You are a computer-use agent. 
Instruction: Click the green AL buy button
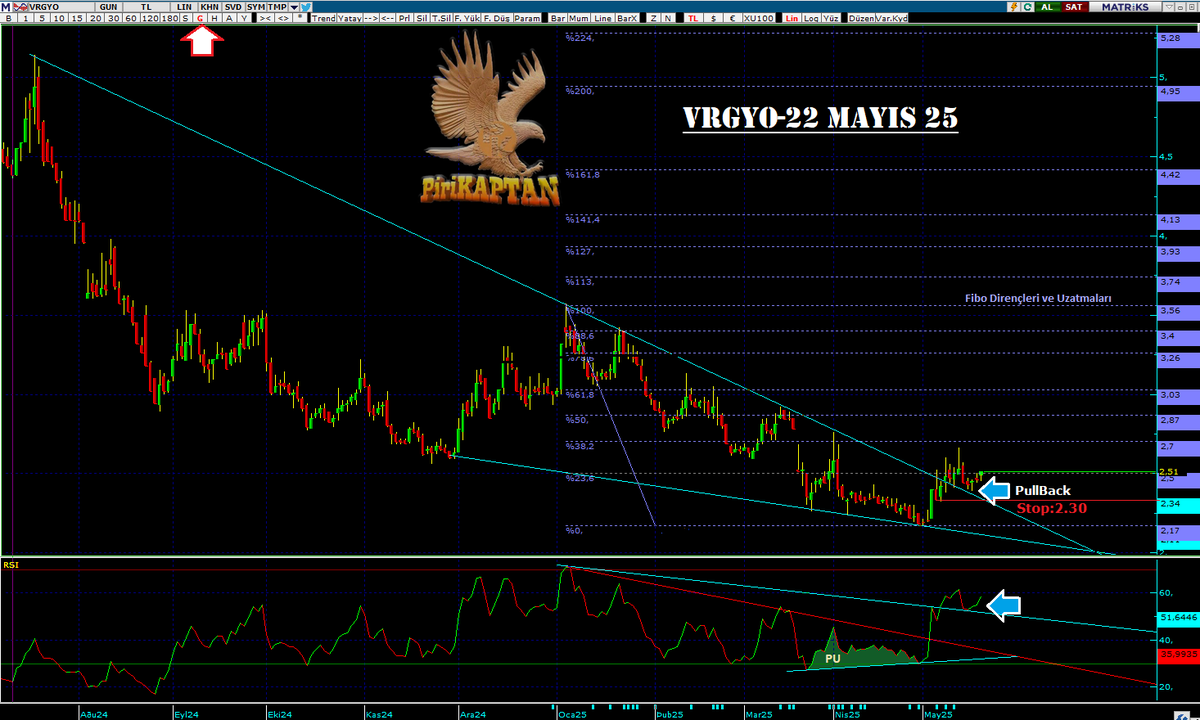pos(1047,7)
